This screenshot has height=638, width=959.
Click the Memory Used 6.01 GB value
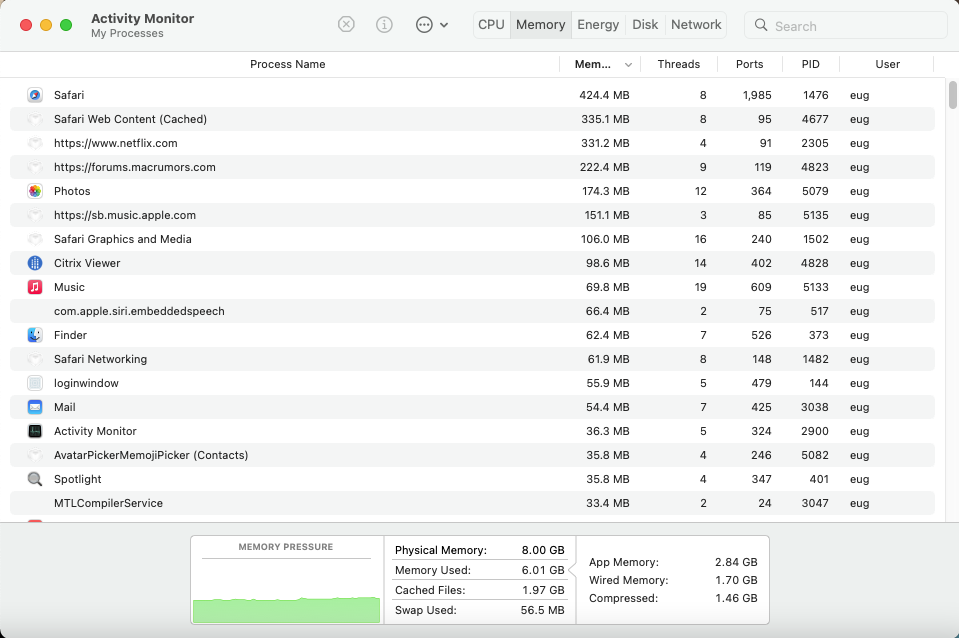coord(543,570)
